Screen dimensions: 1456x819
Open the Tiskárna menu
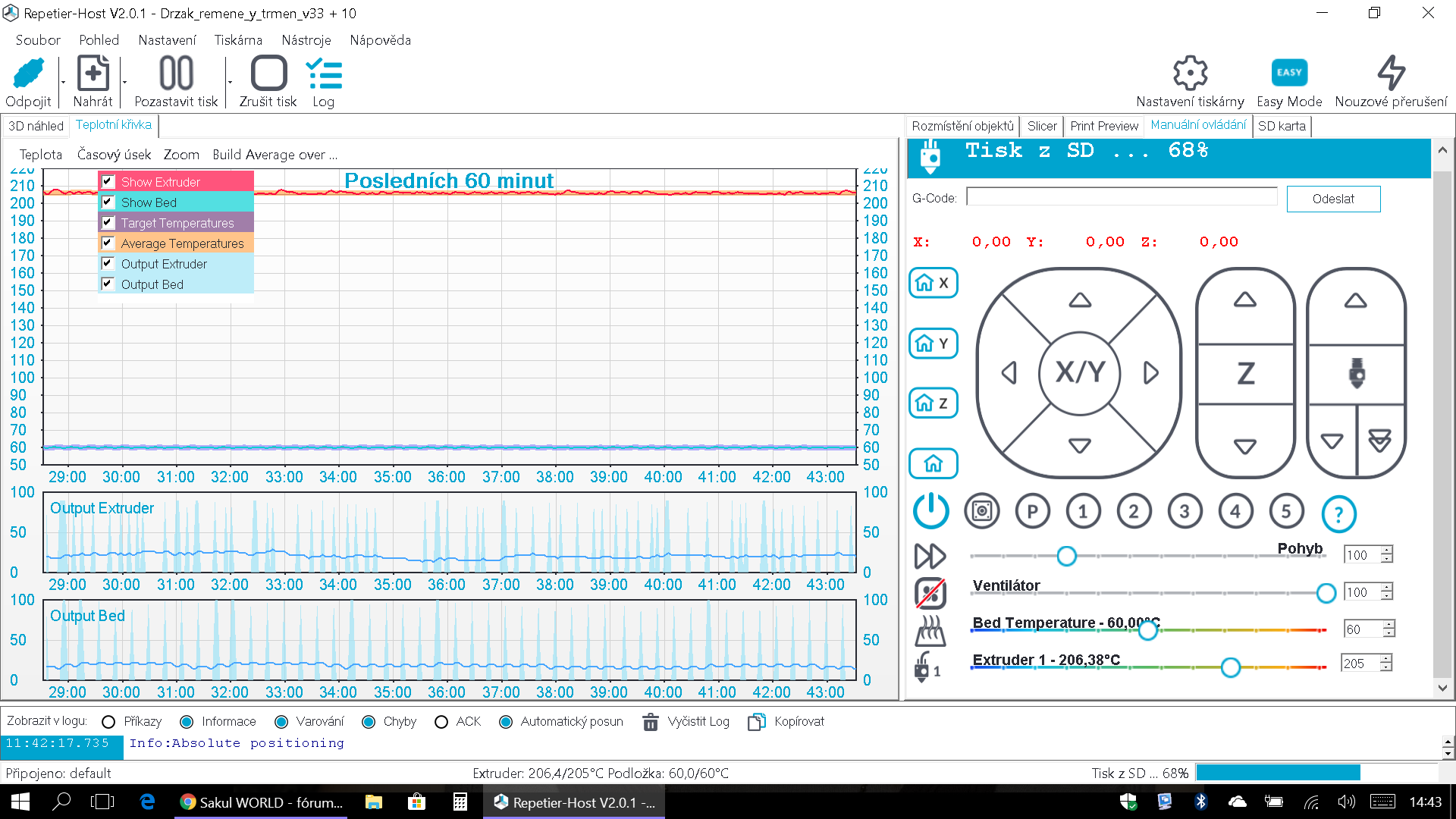[x=238, y=40]
